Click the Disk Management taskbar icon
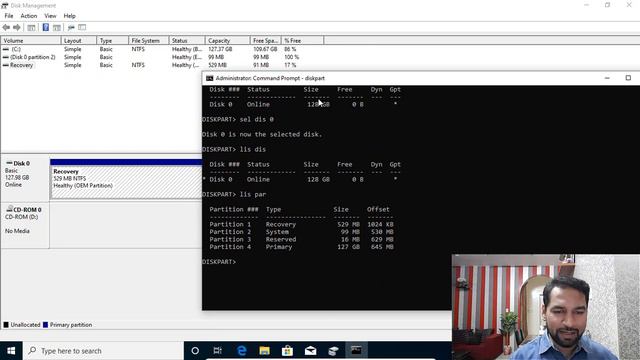This screenshot has height=360, width=640. pyautogui.click(x=333, y=351)
